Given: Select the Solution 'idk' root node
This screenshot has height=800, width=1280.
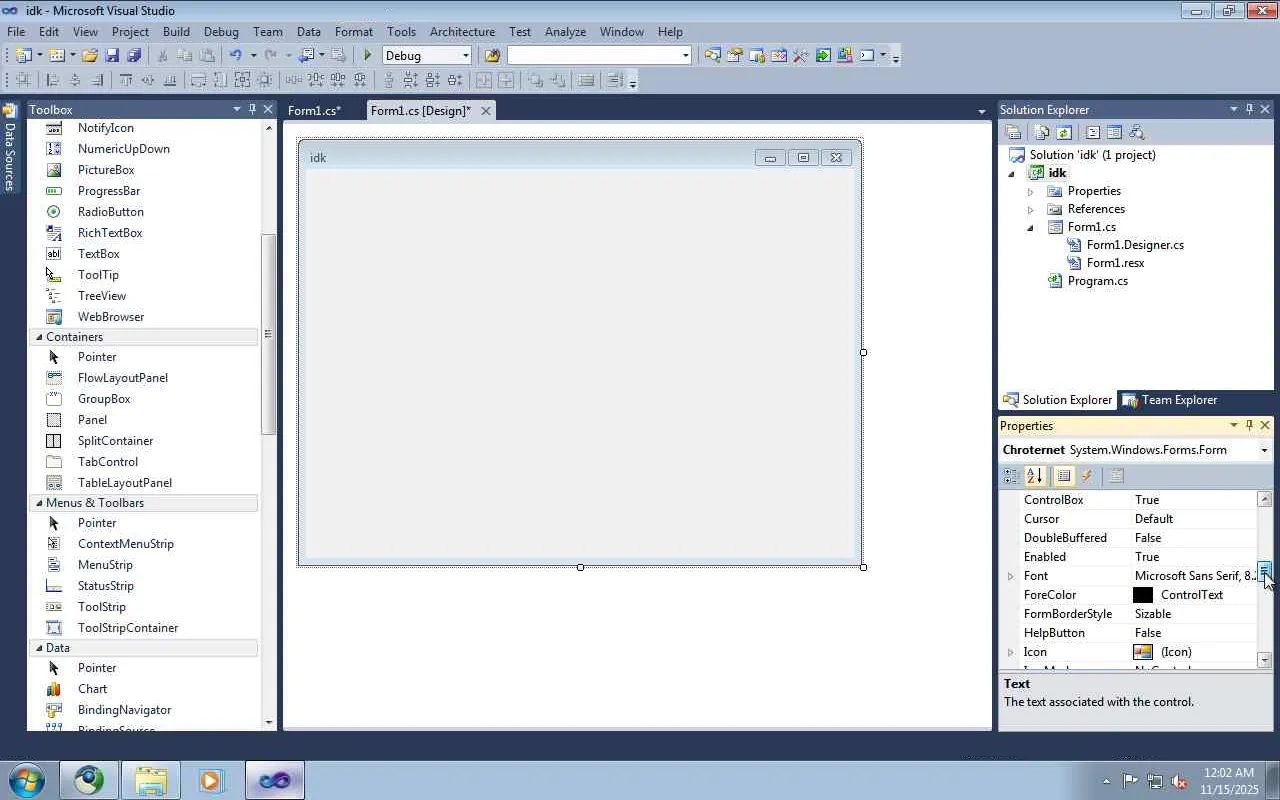Looking at the screenshot, I should (1092, 155).
